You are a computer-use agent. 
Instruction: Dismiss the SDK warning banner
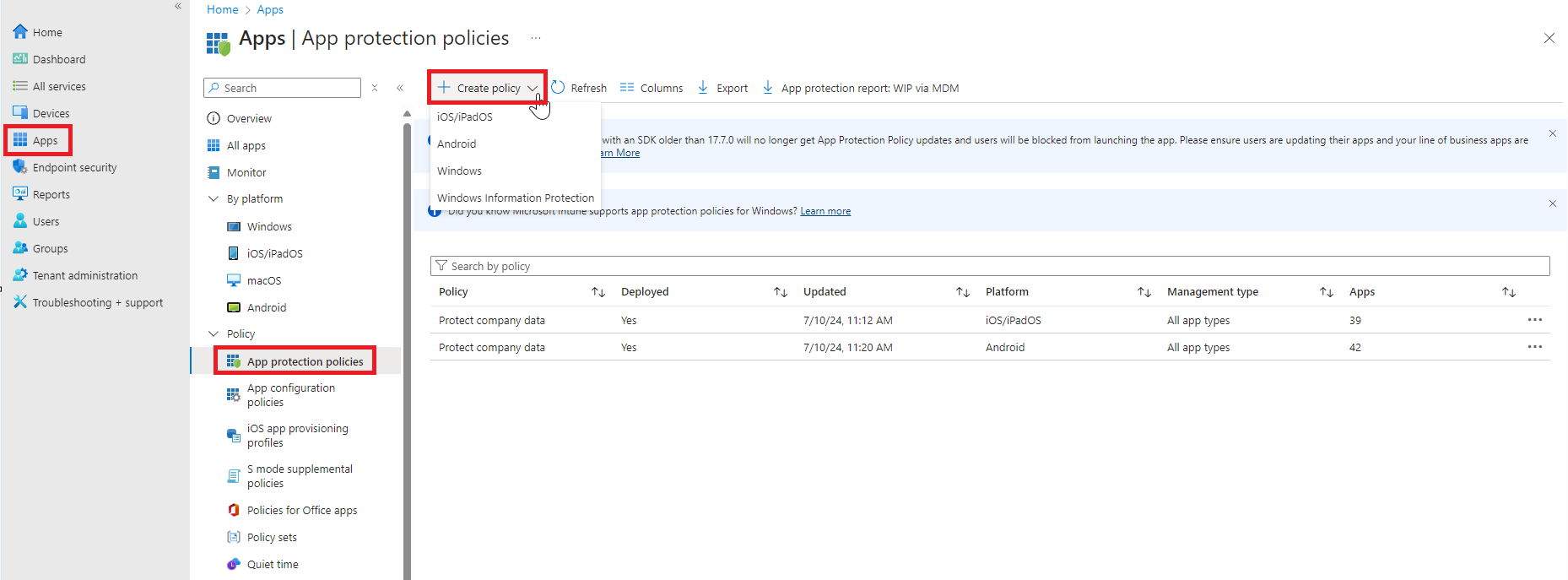pos(1553,133)
